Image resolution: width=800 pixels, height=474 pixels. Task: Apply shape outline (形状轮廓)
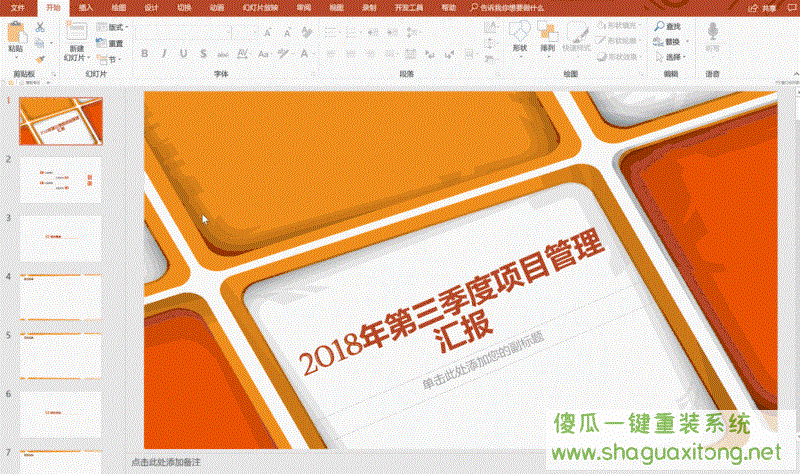tap(618, 41)
